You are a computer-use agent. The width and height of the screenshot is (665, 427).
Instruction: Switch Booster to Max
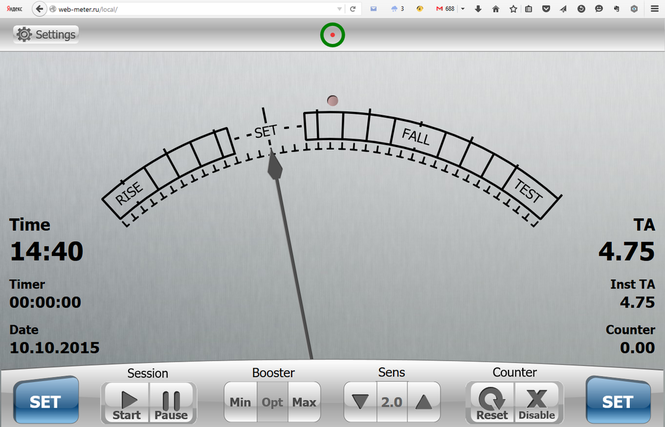click(x=304, y=403)
